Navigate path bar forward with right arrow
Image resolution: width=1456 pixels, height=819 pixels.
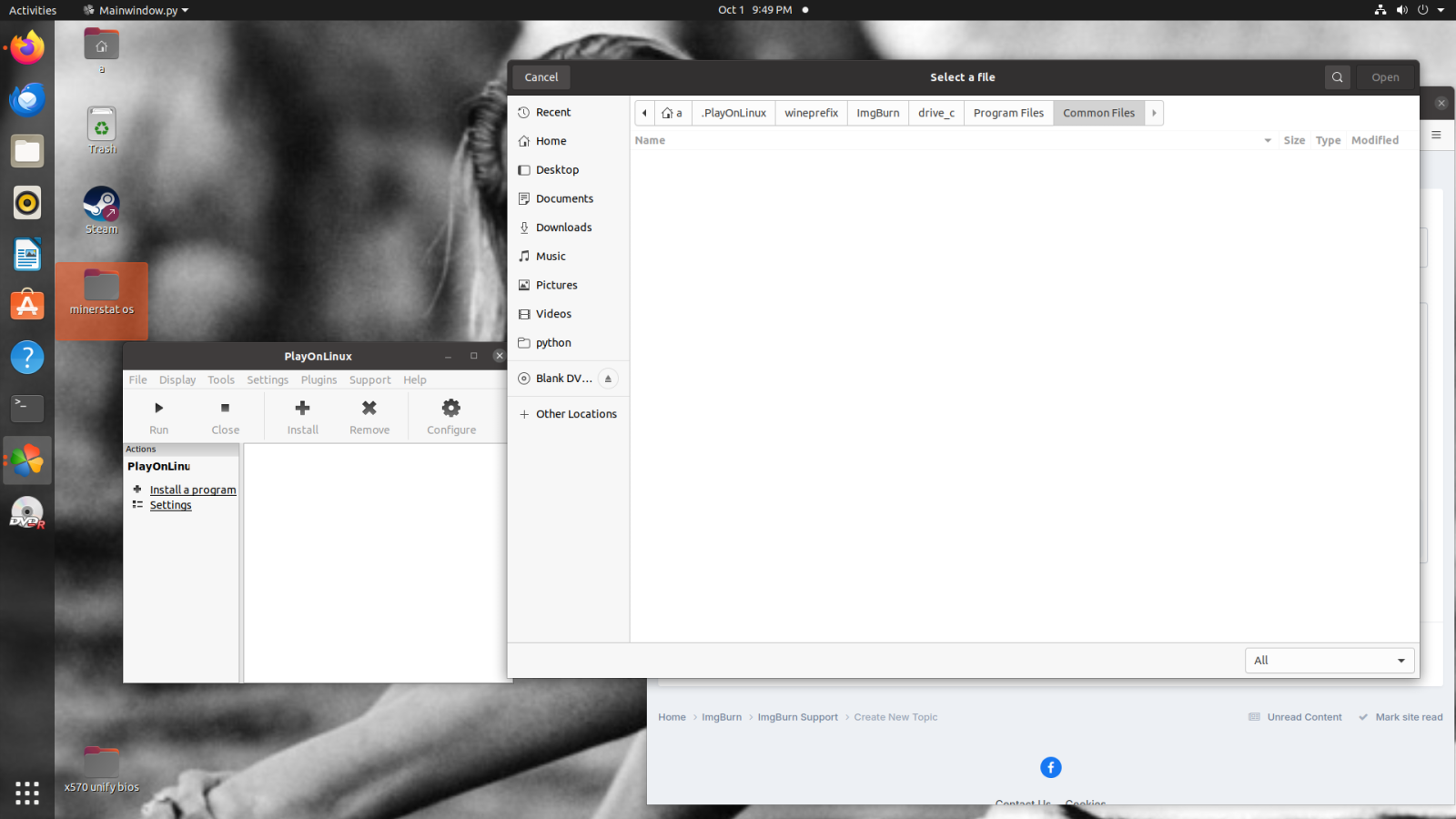tap(1154, 113)
